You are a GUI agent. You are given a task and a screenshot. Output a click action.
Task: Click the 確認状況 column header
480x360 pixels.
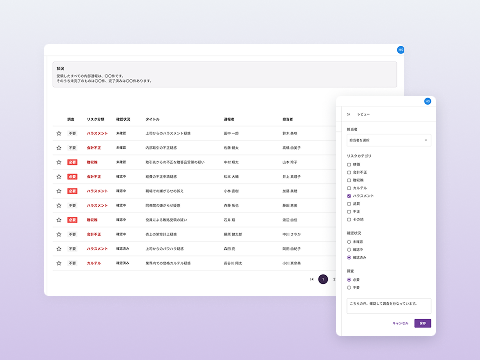[x=123, y=119]
